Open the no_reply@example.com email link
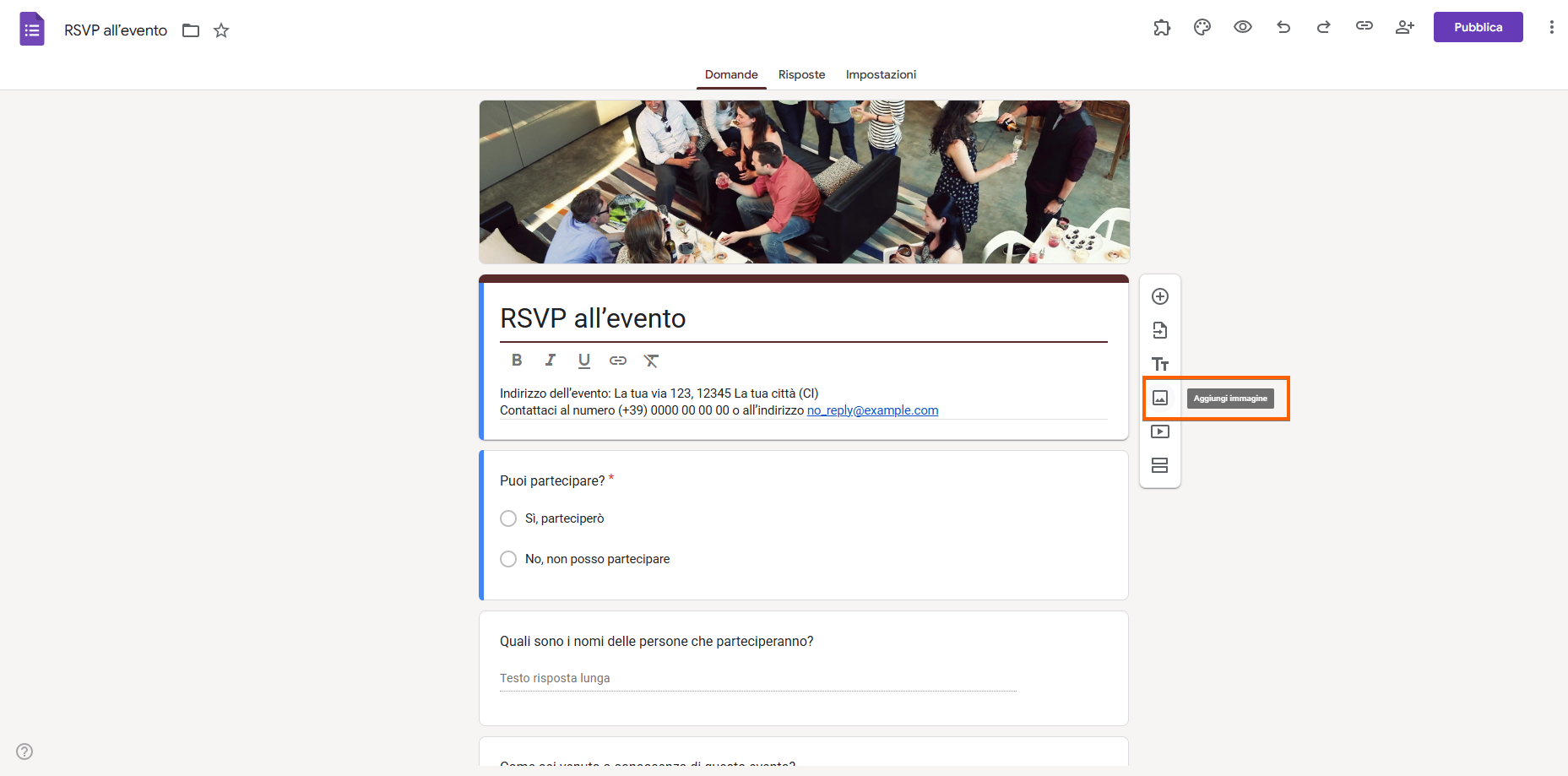 (x=872, y=410)
